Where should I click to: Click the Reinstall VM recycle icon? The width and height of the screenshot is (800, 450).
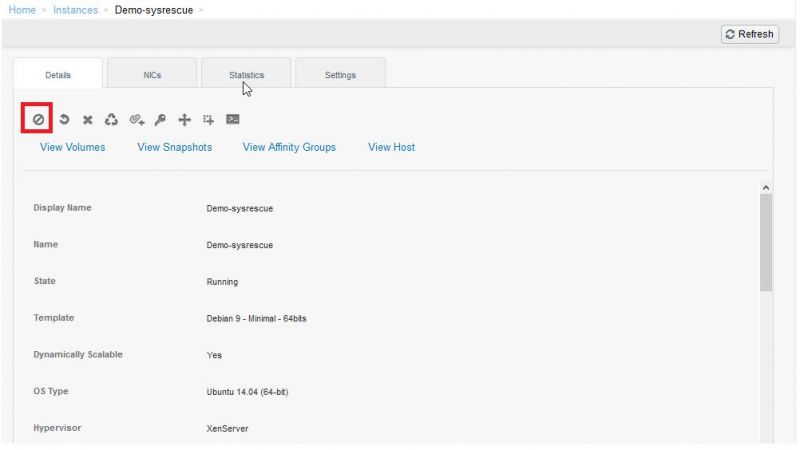pos(111,119)
